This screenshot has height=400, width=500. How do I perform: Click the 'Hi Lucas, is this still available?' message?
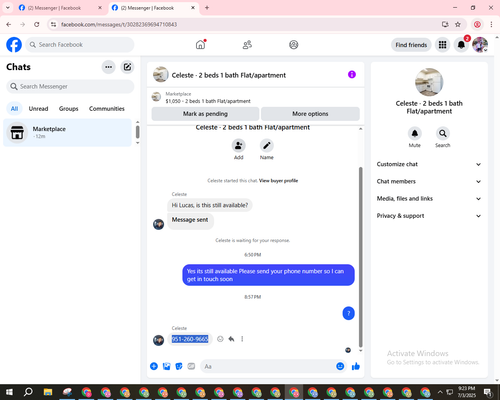point(210,205)
